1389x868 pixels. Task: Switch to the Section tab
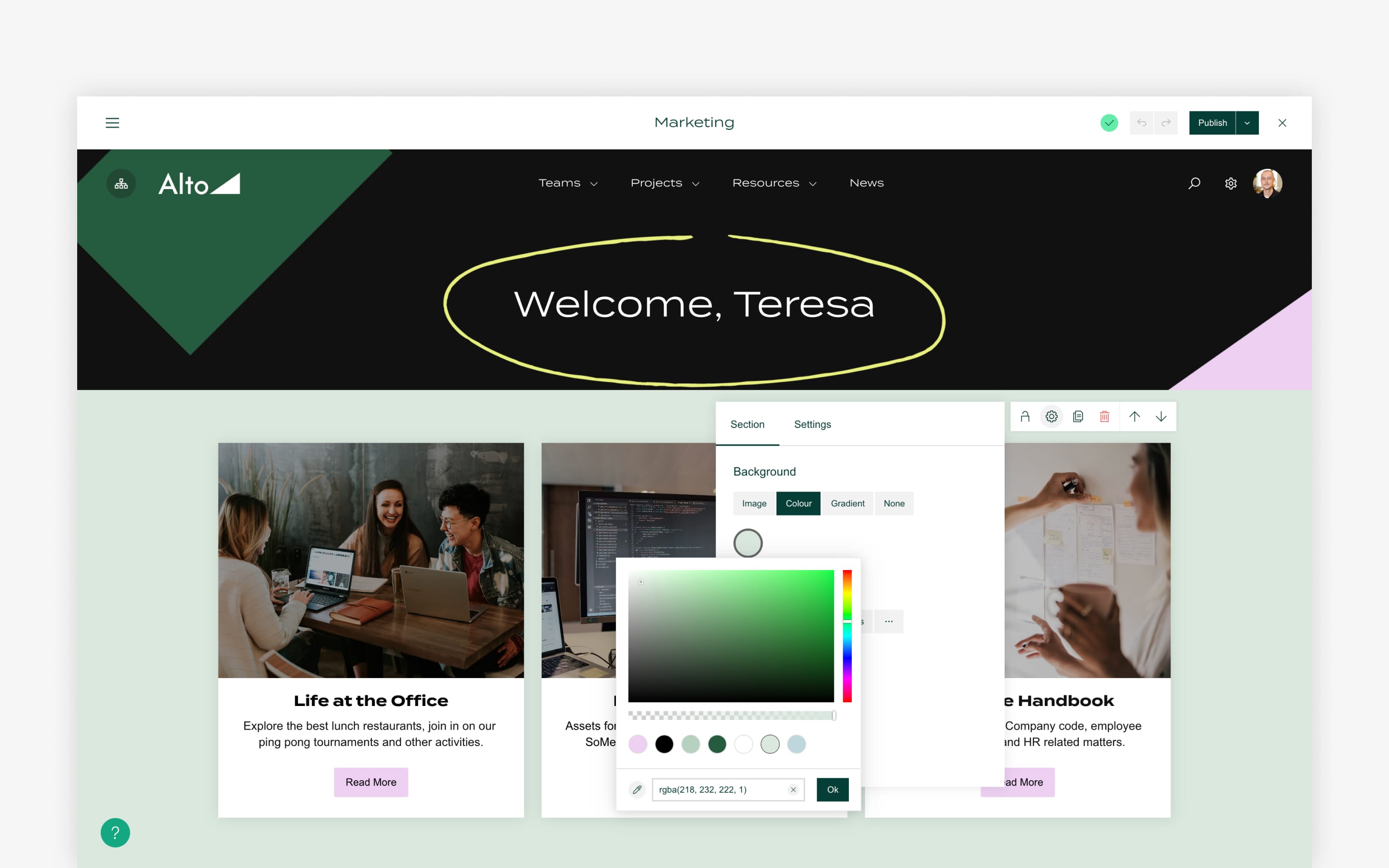(747, 423)
